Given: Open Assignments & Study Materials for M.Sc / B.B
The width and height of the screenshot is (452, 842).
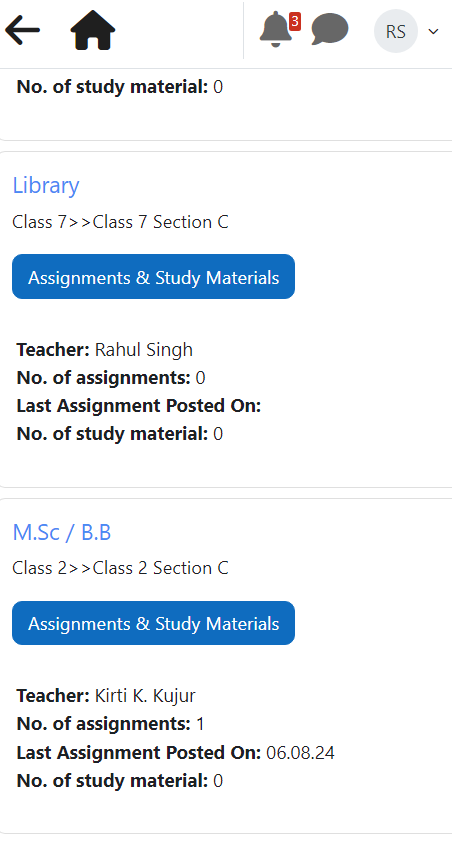Looking at the screenshot, I should click(x=154, y=623).
